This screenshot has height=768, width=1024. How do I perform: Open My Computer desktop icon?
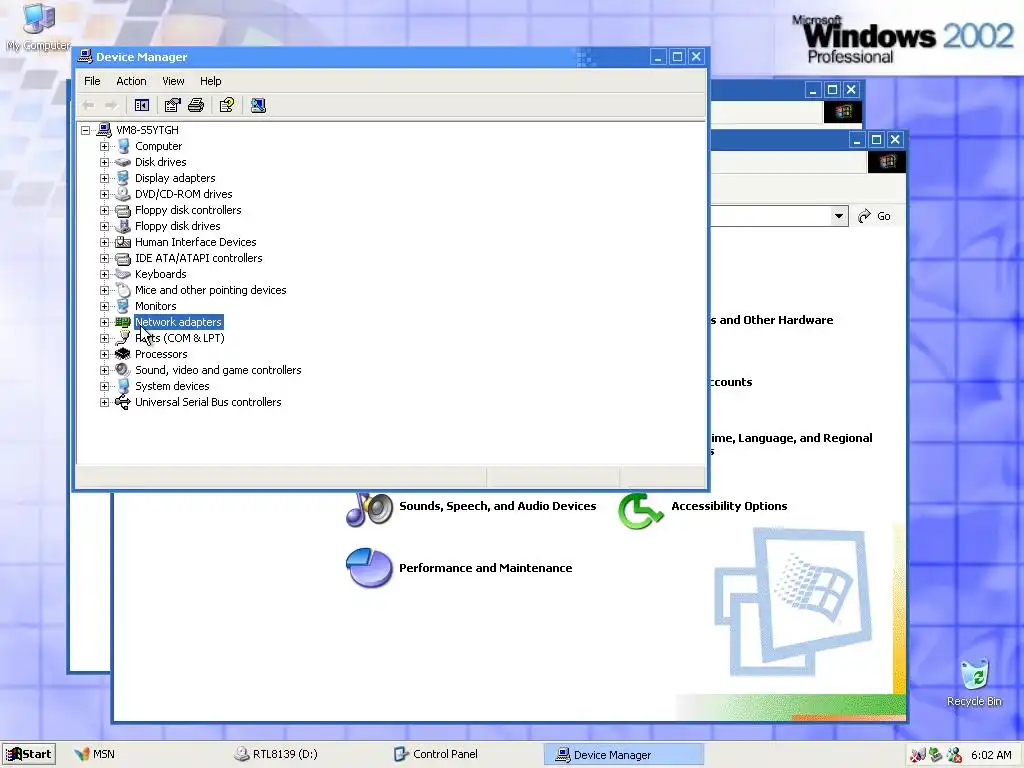[38, 27]
